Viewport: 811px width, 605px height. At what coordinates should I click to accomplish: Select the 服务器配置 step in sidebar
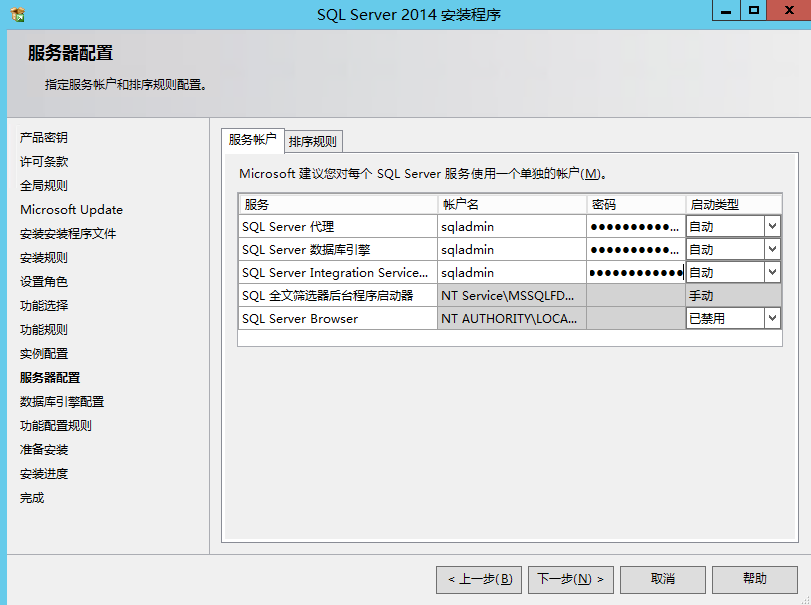point(50,378)
